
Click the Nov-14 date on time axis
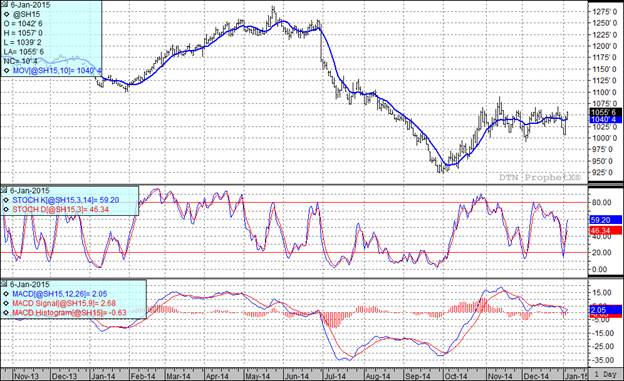[x=500, y=376]
